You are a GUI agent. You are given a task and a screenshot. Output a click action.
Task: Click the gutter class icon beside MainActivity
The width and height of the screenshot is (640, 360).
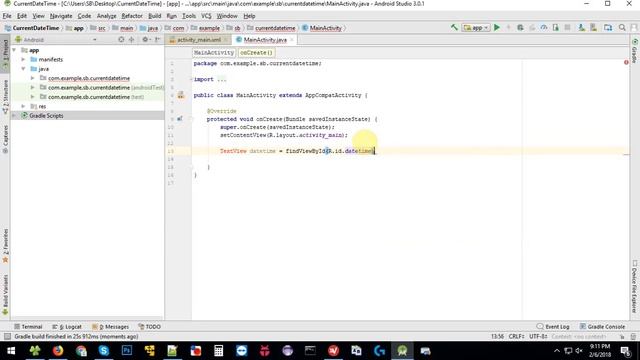click(181, 95)
